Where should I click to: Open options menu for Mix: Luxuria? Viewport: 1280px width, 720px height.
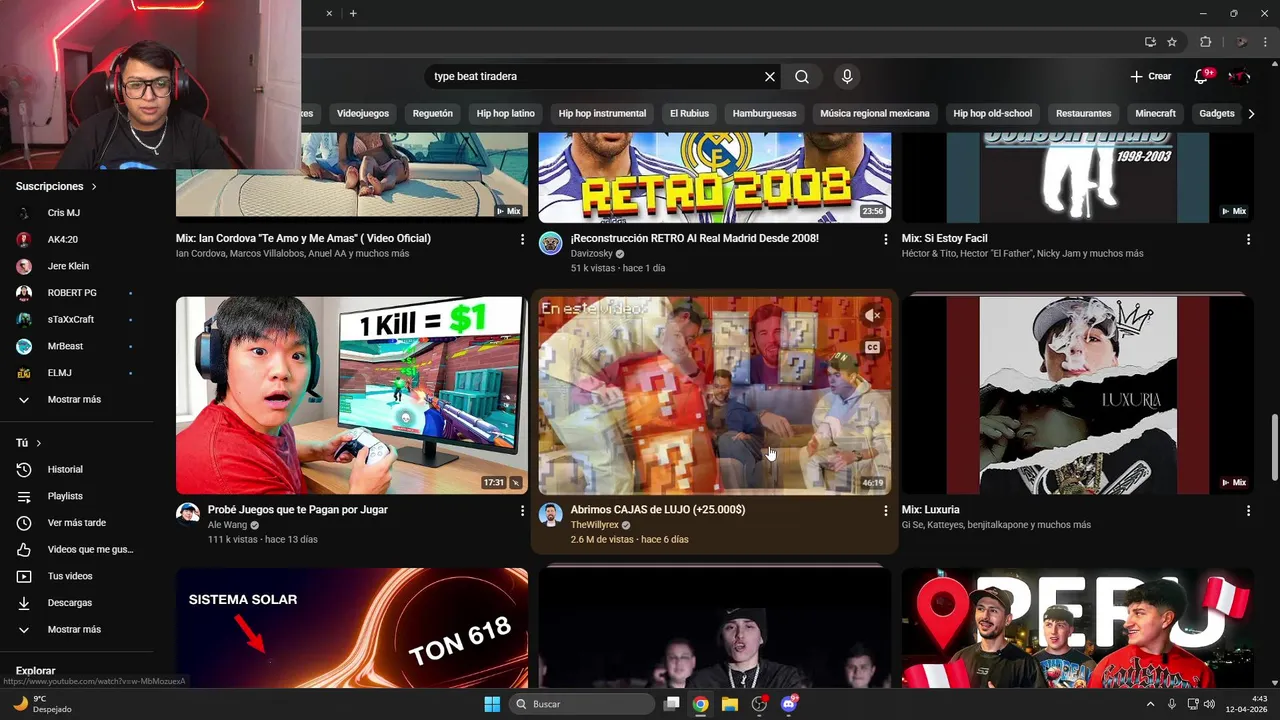click(1248, 510)
